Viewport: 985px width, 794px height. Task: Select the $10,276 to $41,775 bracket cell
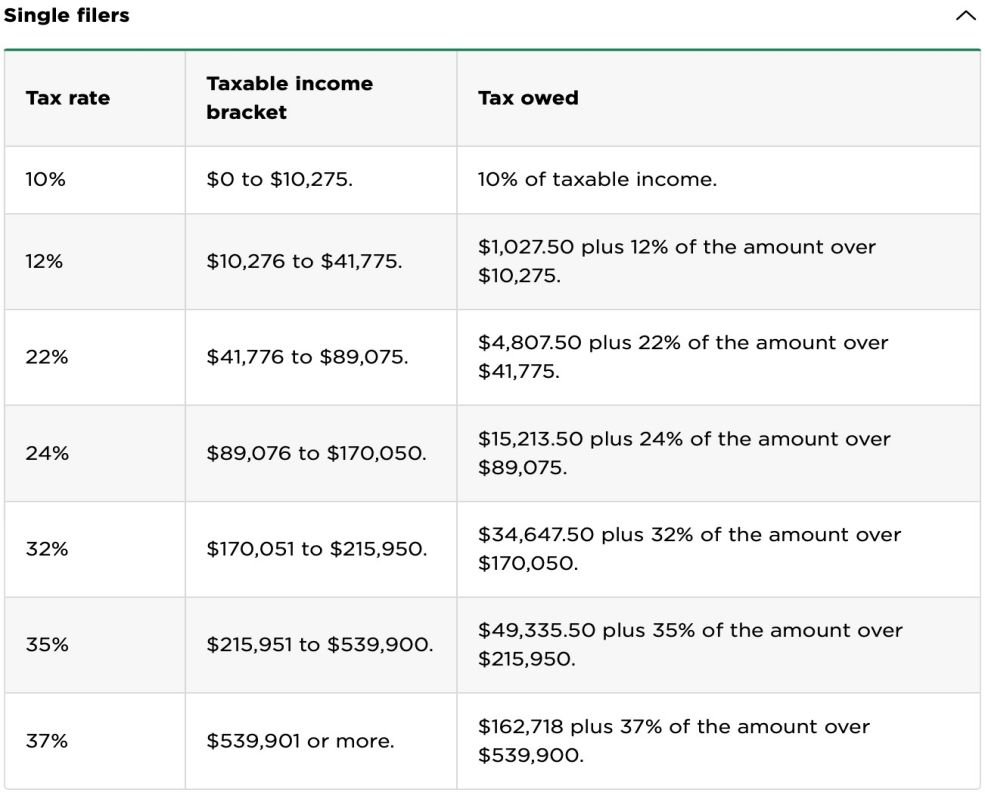tap(304, 262)
